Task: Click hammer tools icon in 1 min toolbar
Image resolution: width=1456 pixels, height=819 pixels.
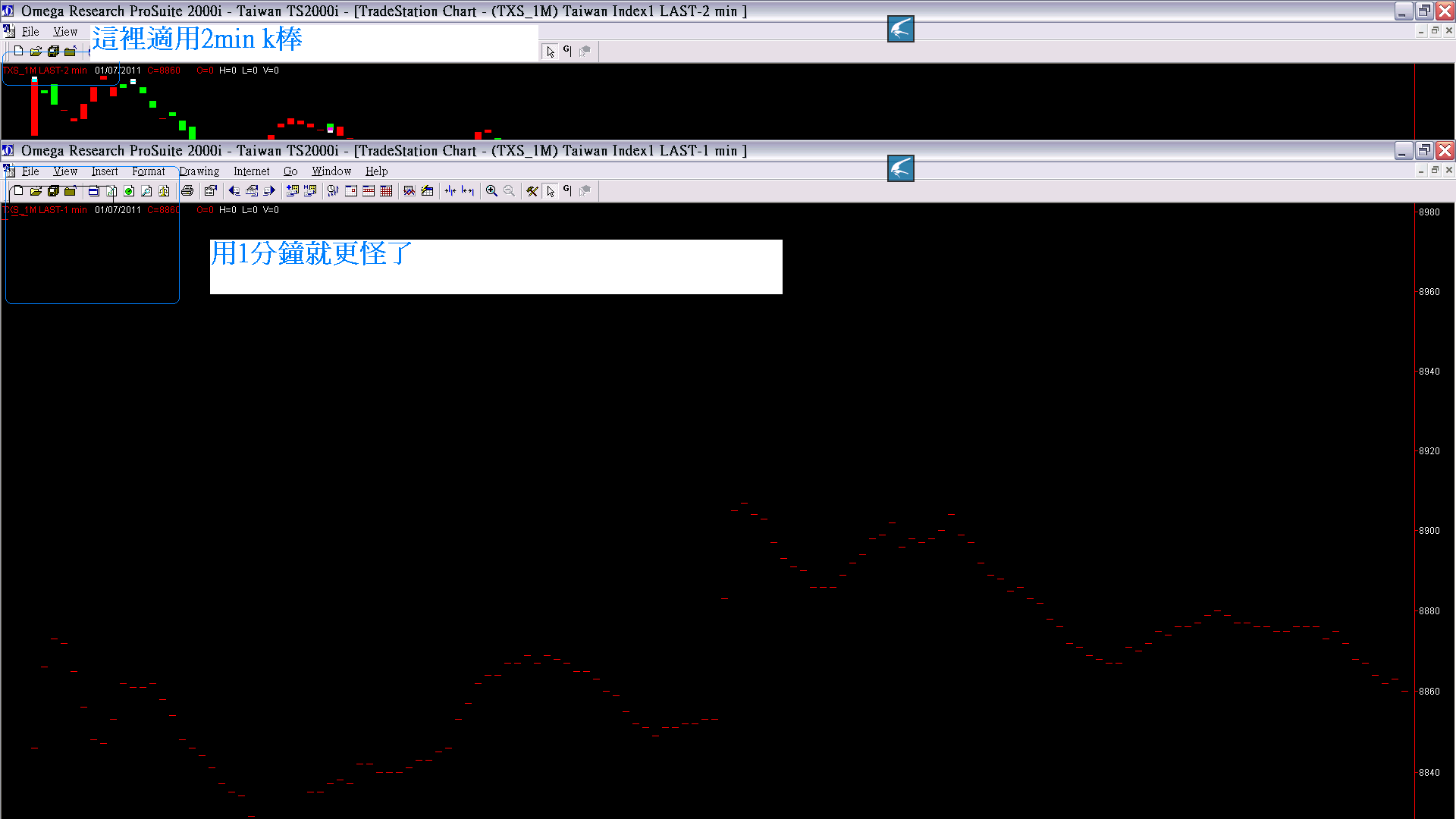Action: coord(532,191)
